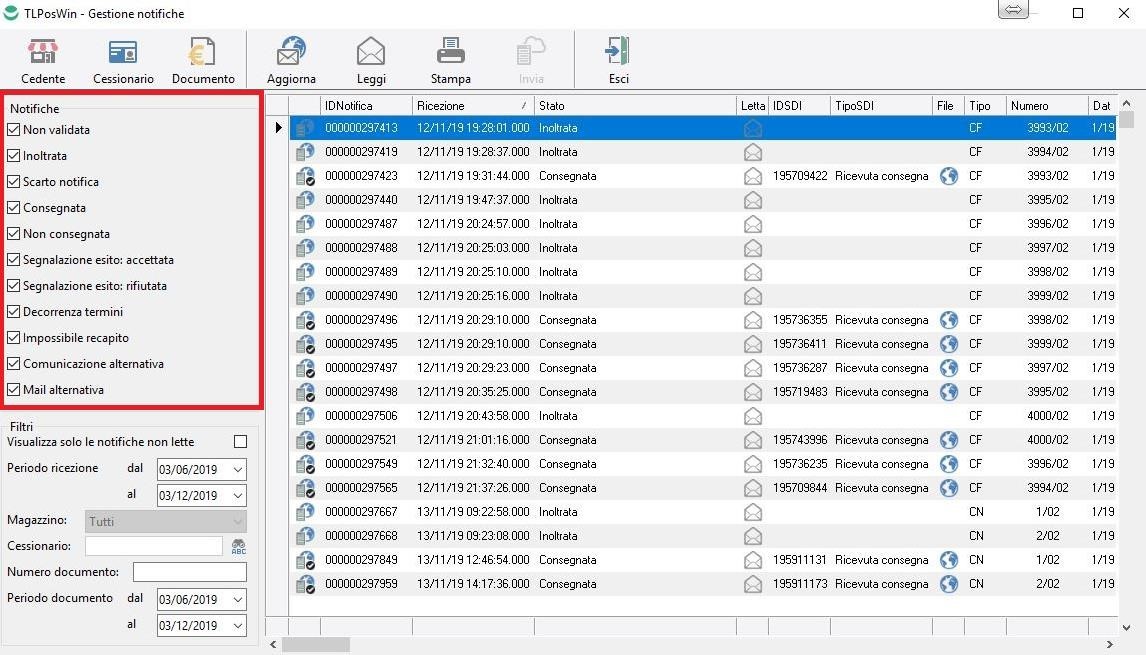Exit via the Esci icon
The width and height of the screenshot is (1146, 655).
[618, 52]
